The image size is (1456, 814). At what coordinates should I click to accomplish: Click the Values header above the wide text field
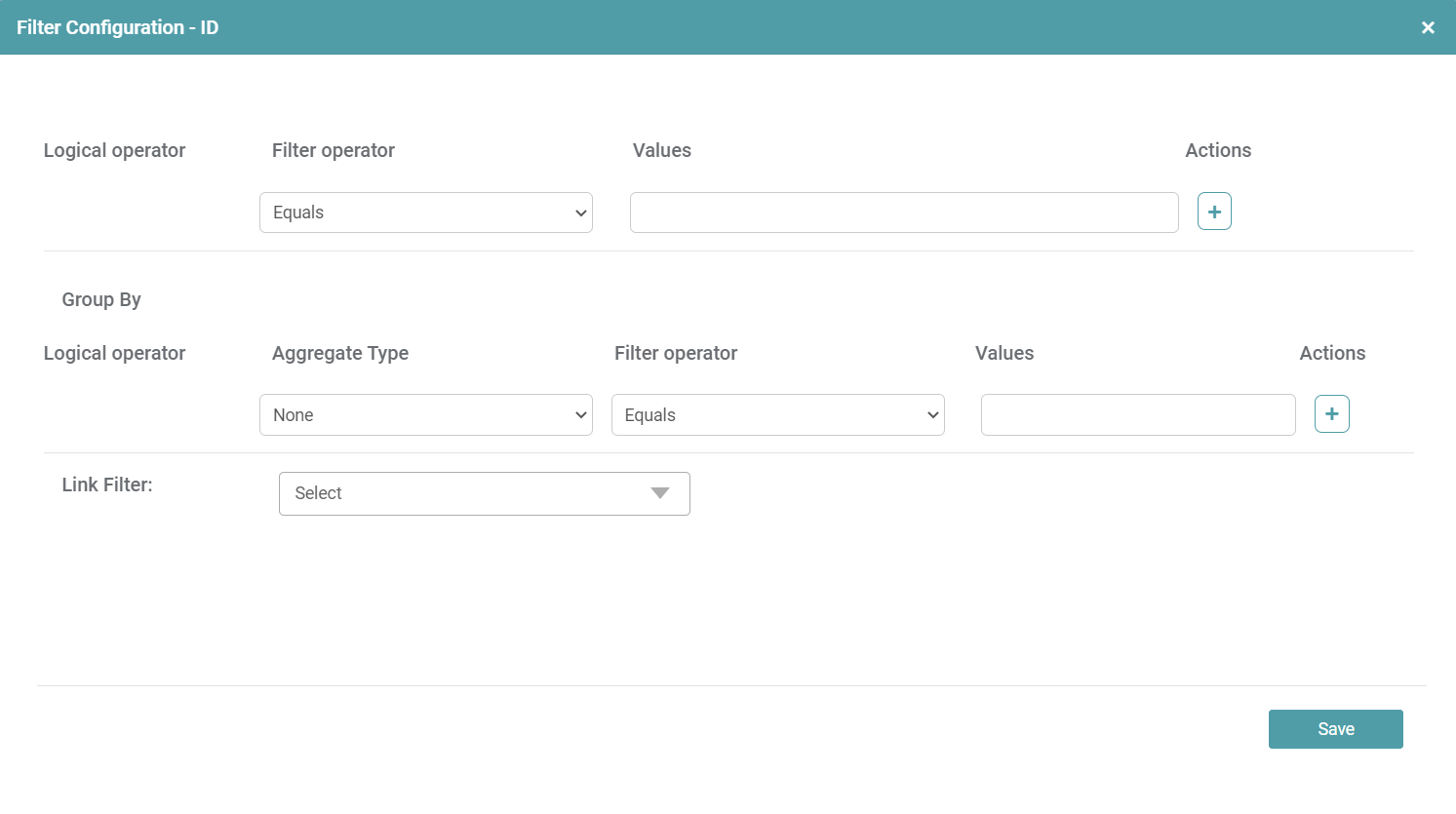pyautogui.click(x=661, y=150)
